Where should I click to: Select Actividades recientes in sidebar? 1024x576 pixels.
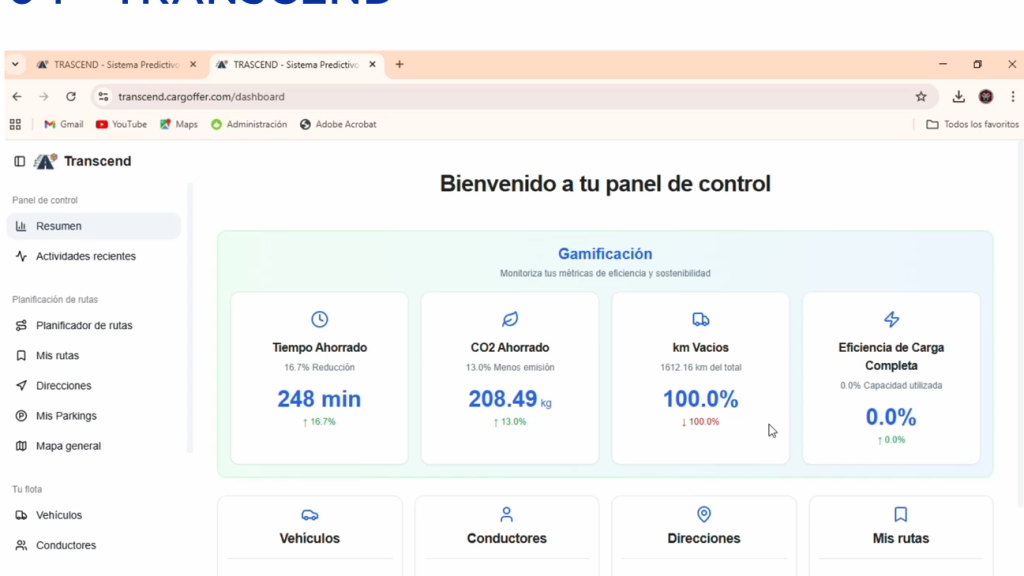(85, 257)
